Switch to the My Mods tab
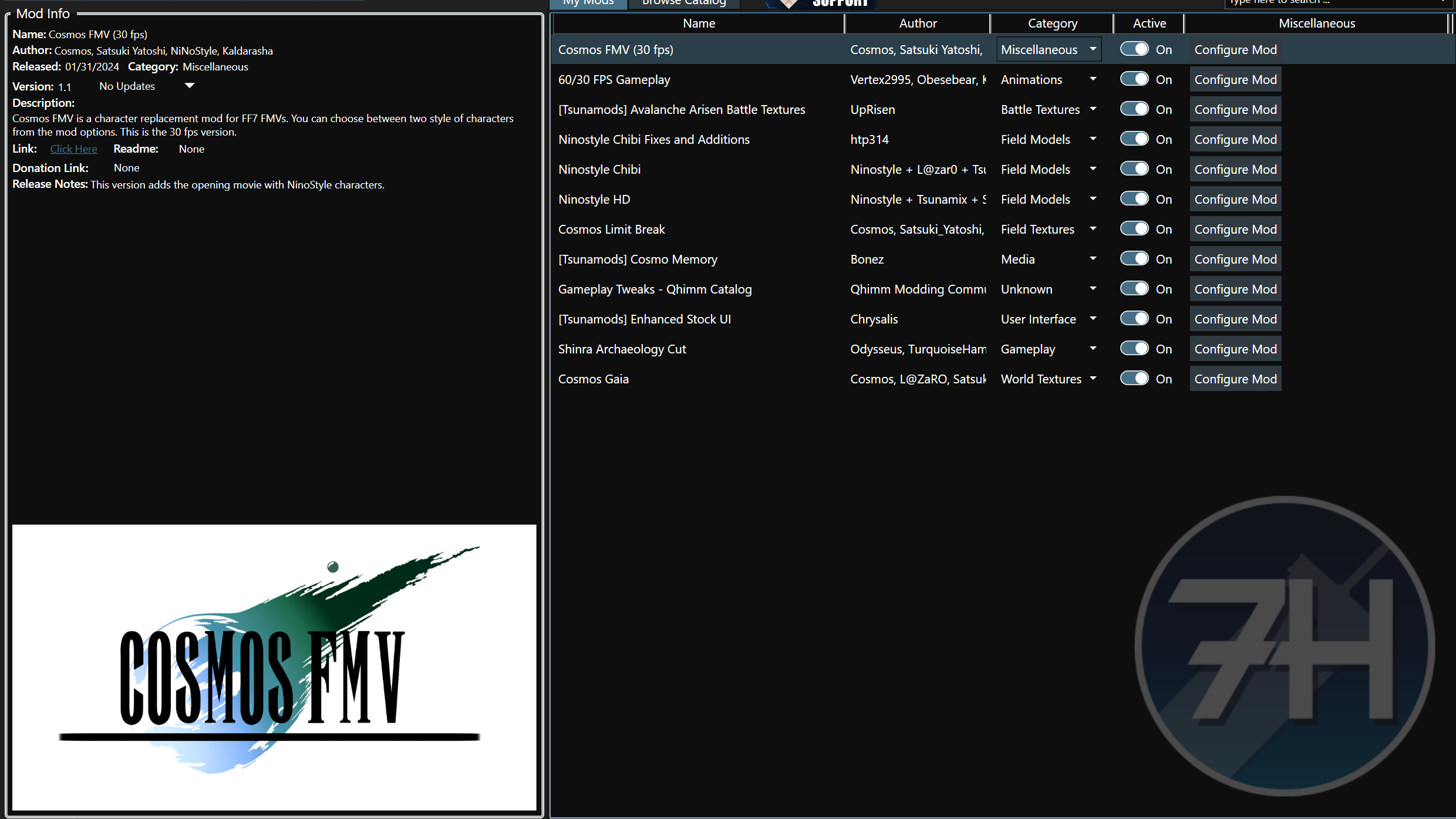The image size is (1456, 819). tap(588, 3)
